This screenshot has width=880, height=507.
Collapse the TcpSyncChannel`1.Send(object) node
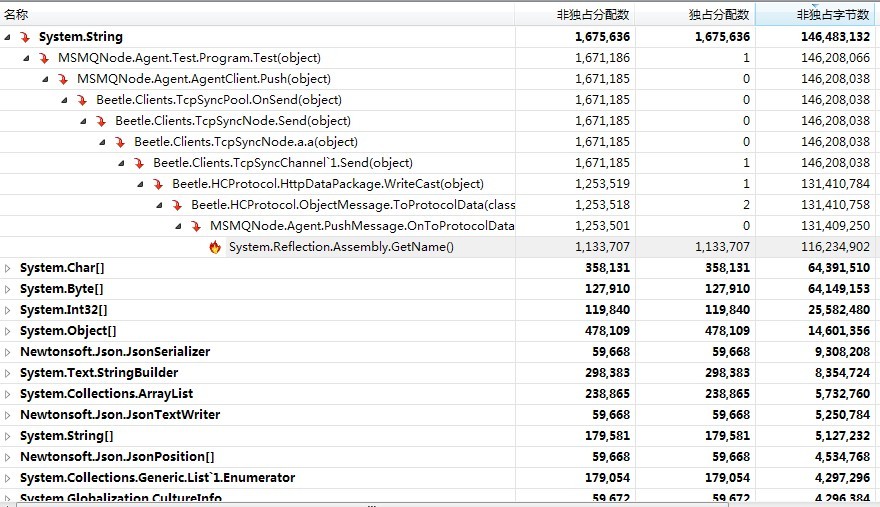122,163
